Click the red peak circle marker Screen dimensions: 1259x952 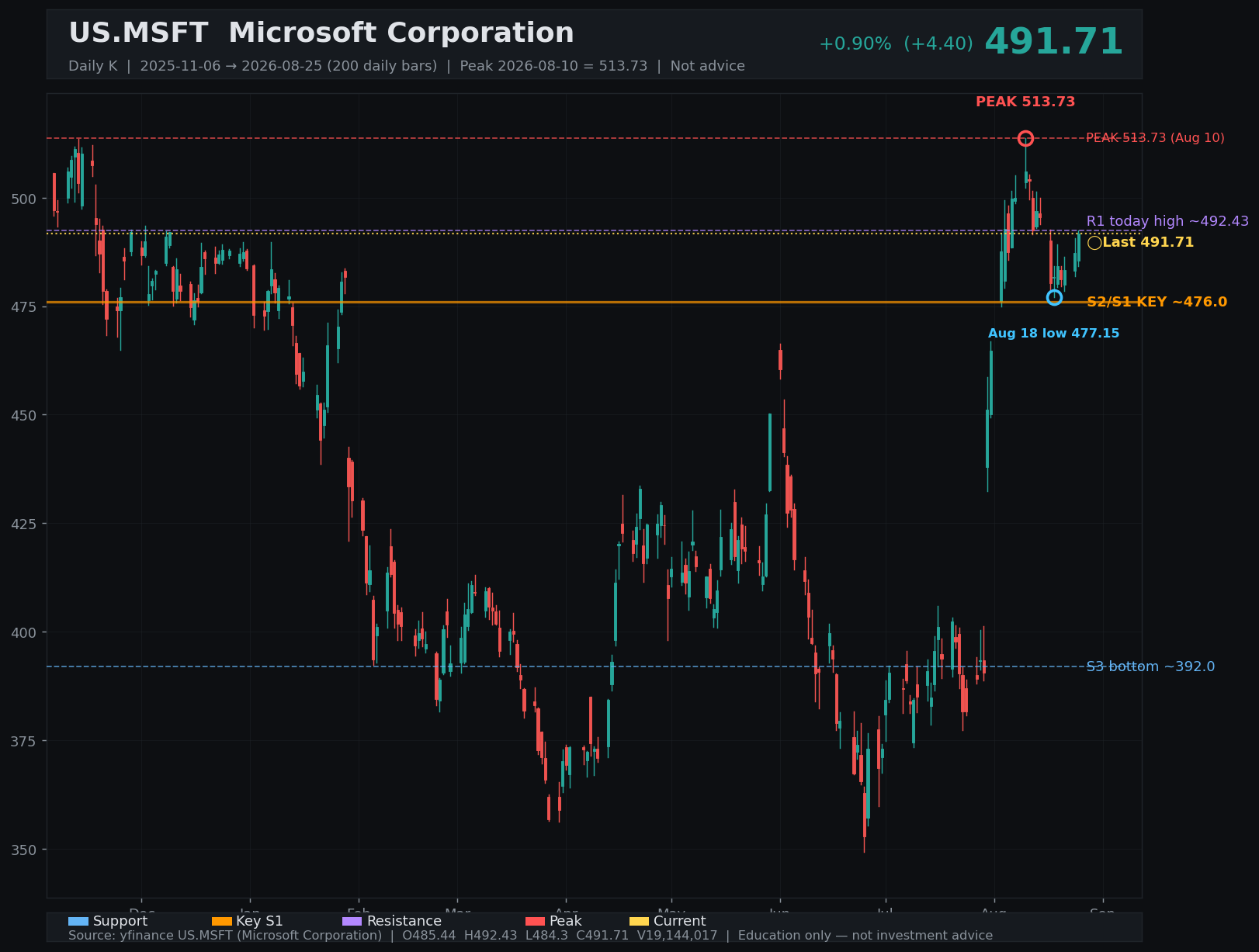click(x=1025, y=139)
